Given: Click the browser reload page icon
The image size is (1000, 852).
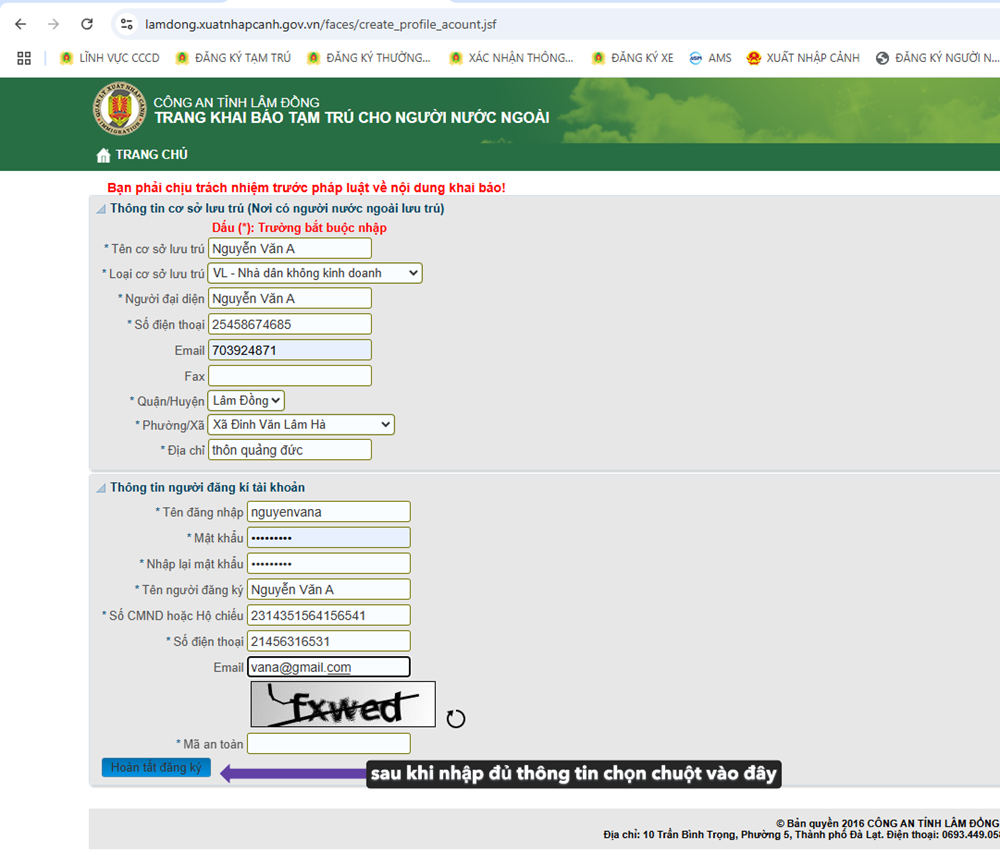Looking at the screenshot, I should click(x=87, y=24).
